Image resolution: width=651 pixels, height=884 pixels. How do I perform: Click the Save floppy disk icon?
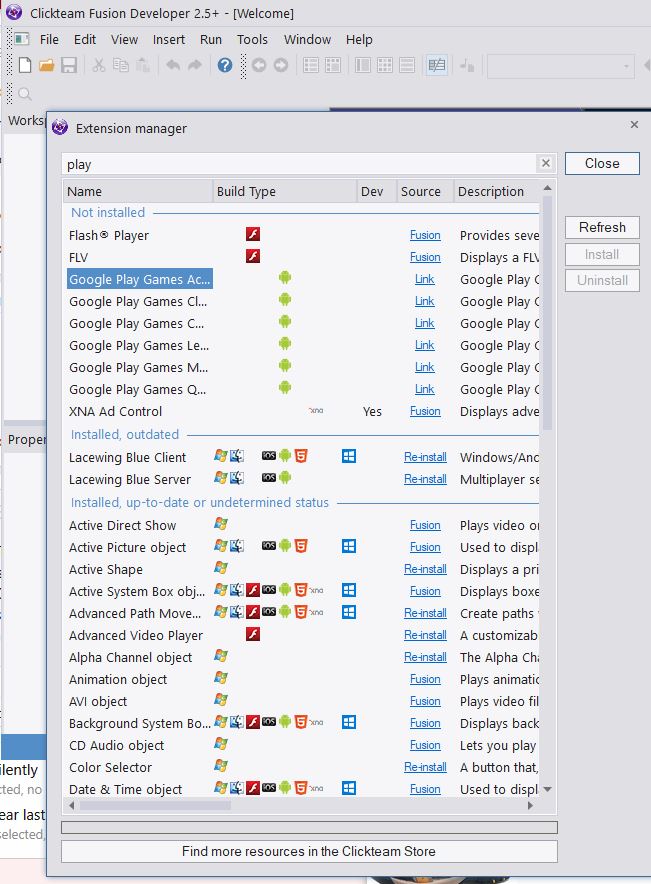[69, 65]
